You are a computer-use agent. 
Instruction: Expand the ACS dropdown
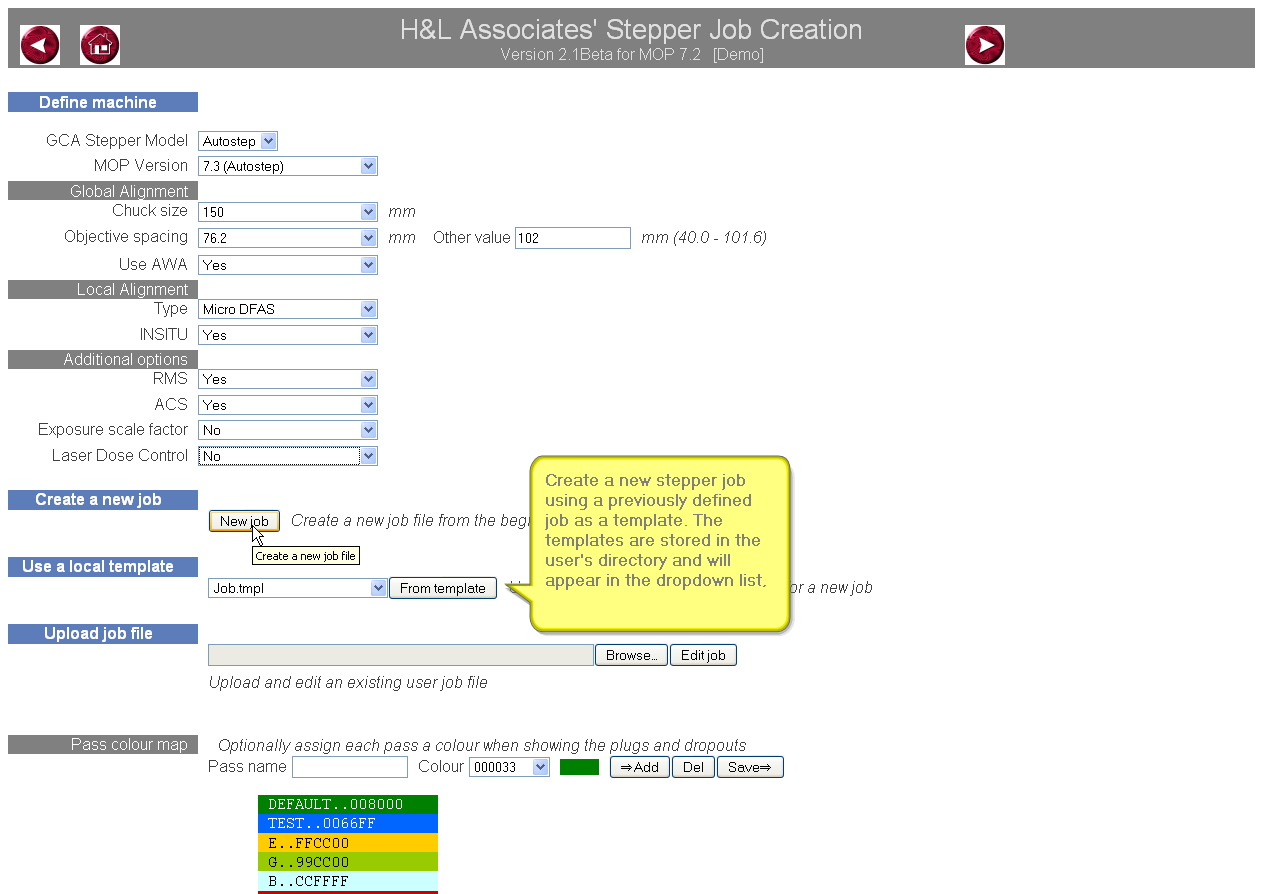(288, 405)
